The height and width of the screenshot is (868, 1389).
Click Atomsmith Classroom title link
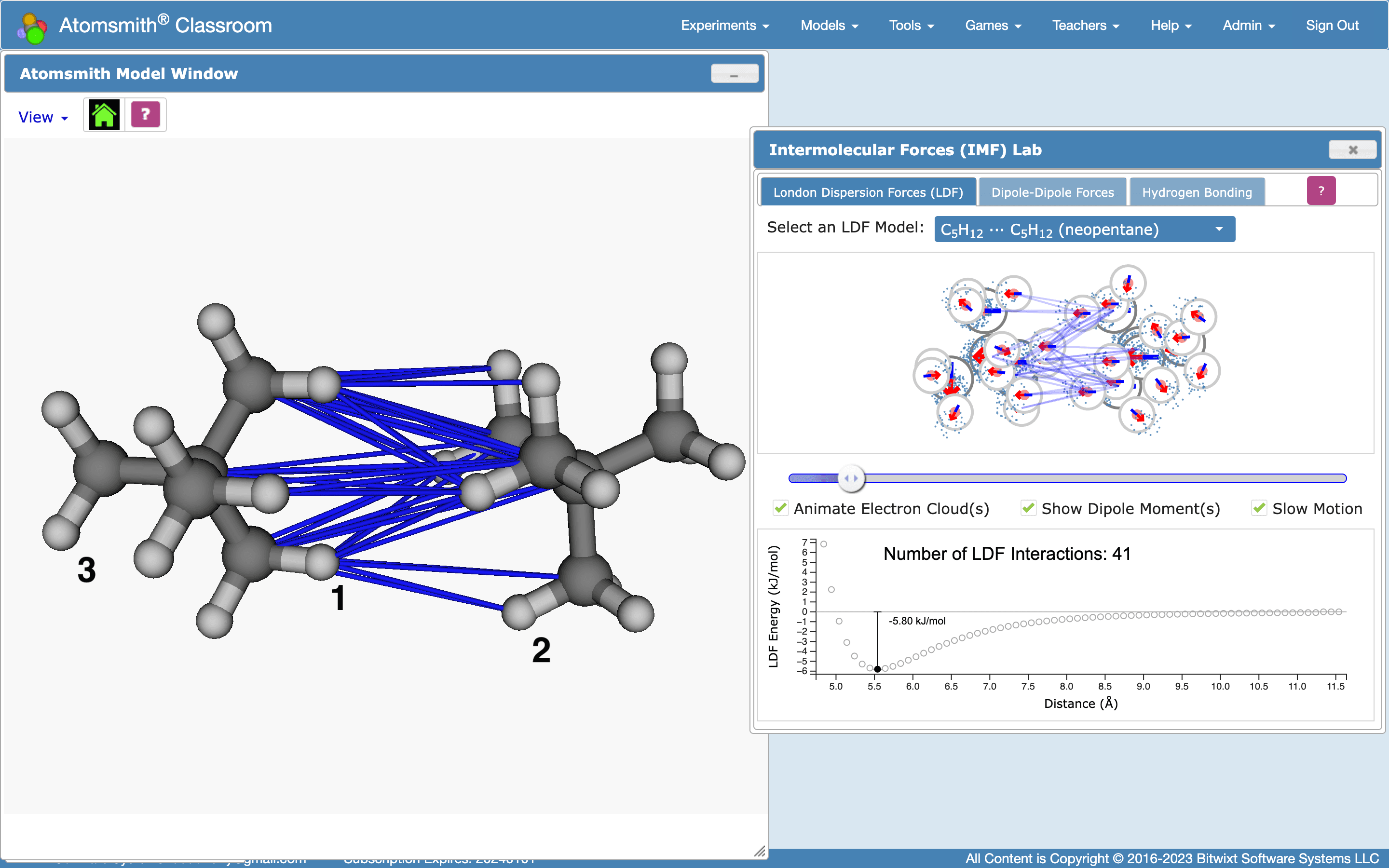tap(165, 25)
